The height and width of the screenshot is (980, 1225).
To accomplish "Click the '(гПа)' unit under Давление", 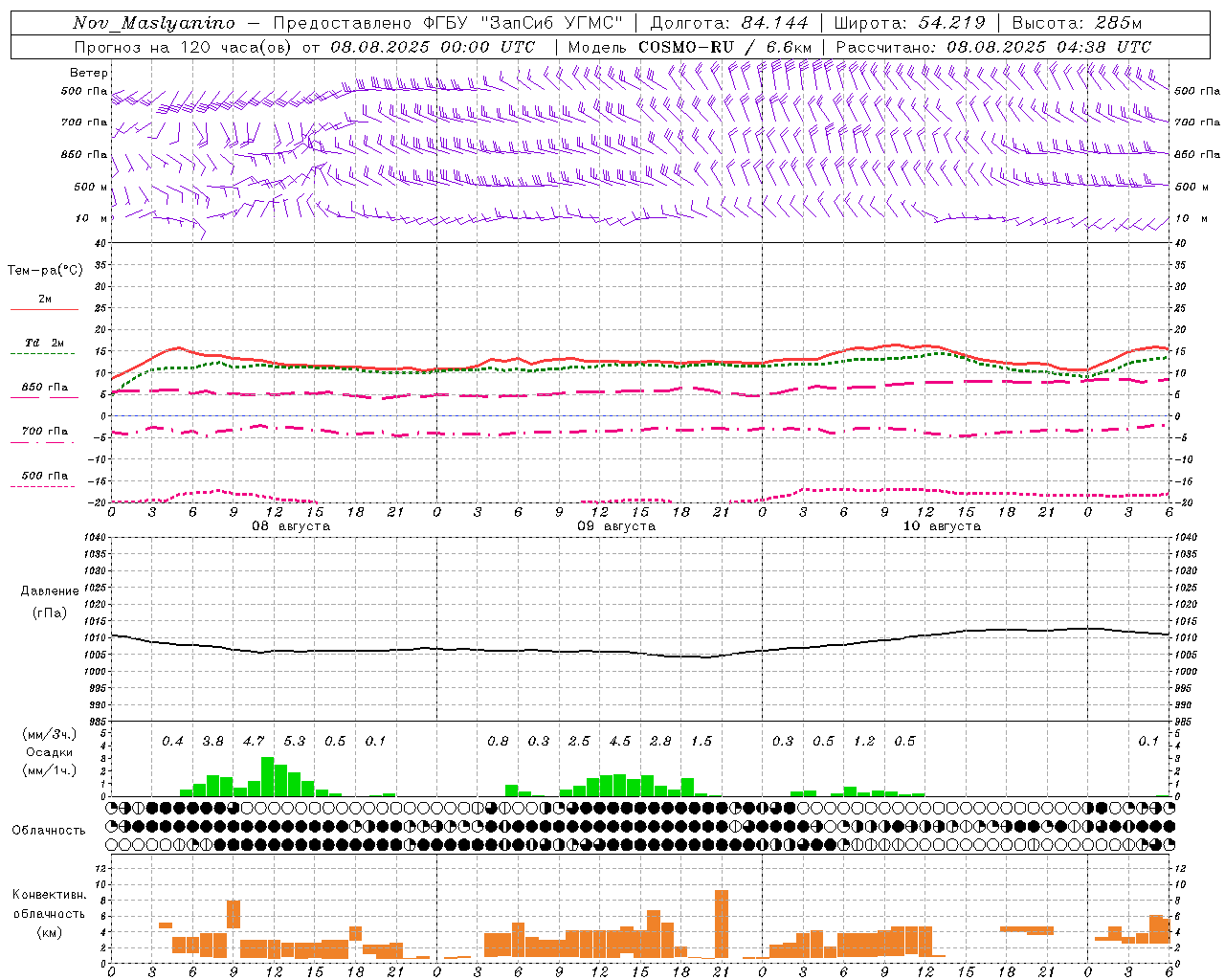I will coord(50,613).
